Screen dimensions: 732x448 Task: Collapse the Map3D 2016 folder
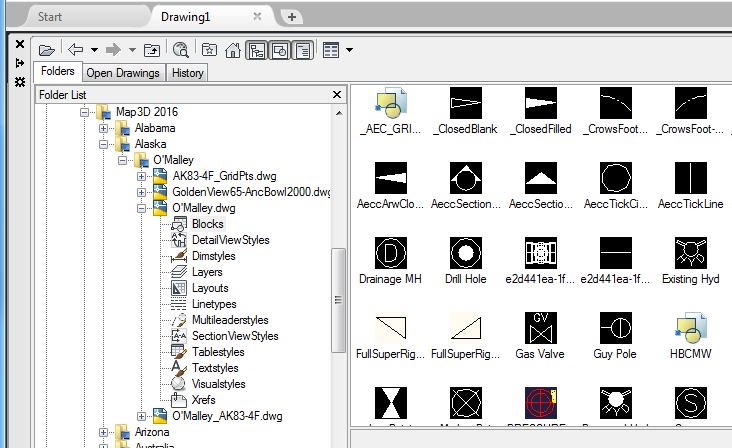coord(84,112)
